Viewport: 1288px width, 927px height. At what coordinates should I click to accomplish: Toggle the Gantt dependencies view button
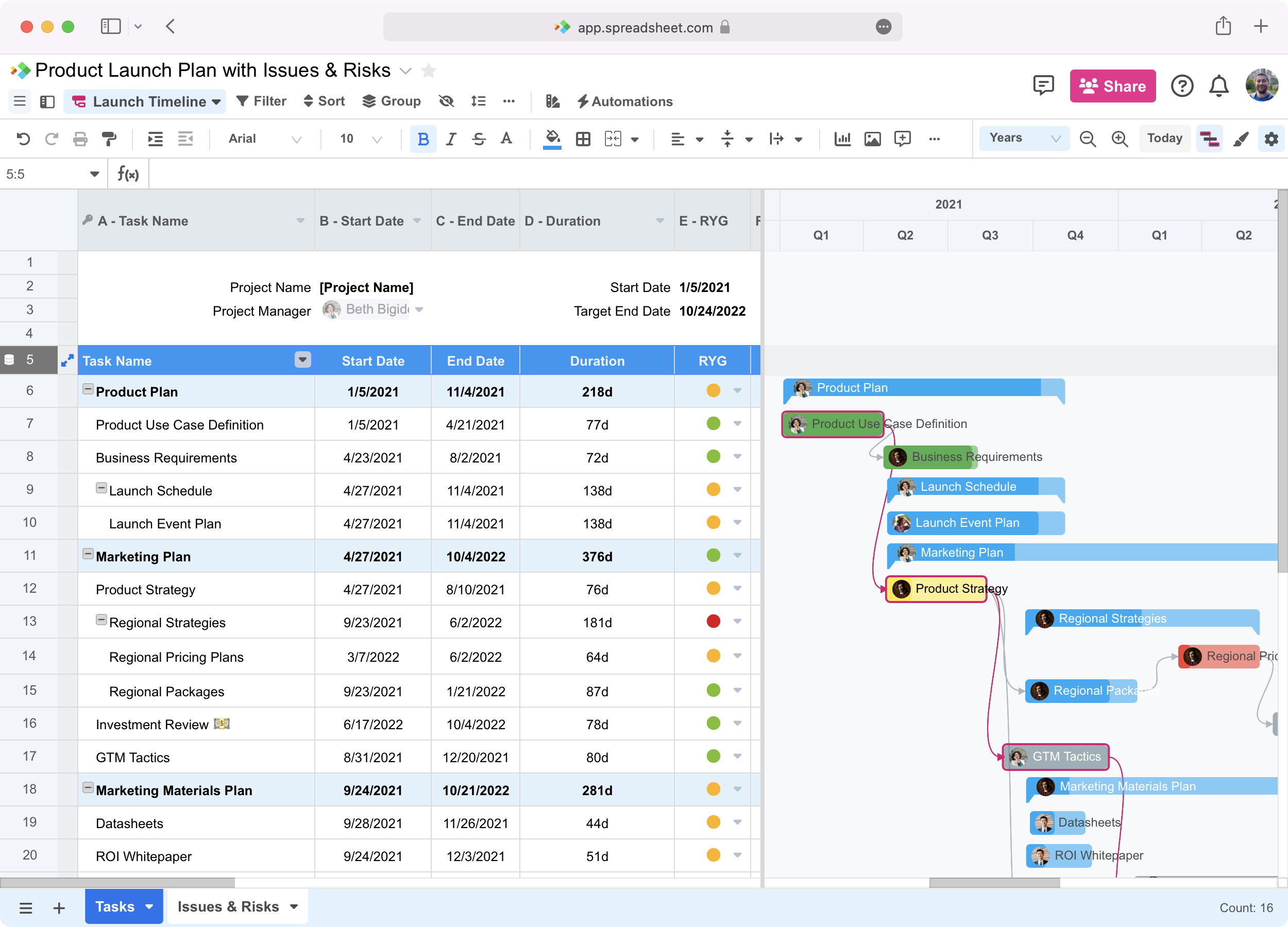click(x=1209, y=139)
